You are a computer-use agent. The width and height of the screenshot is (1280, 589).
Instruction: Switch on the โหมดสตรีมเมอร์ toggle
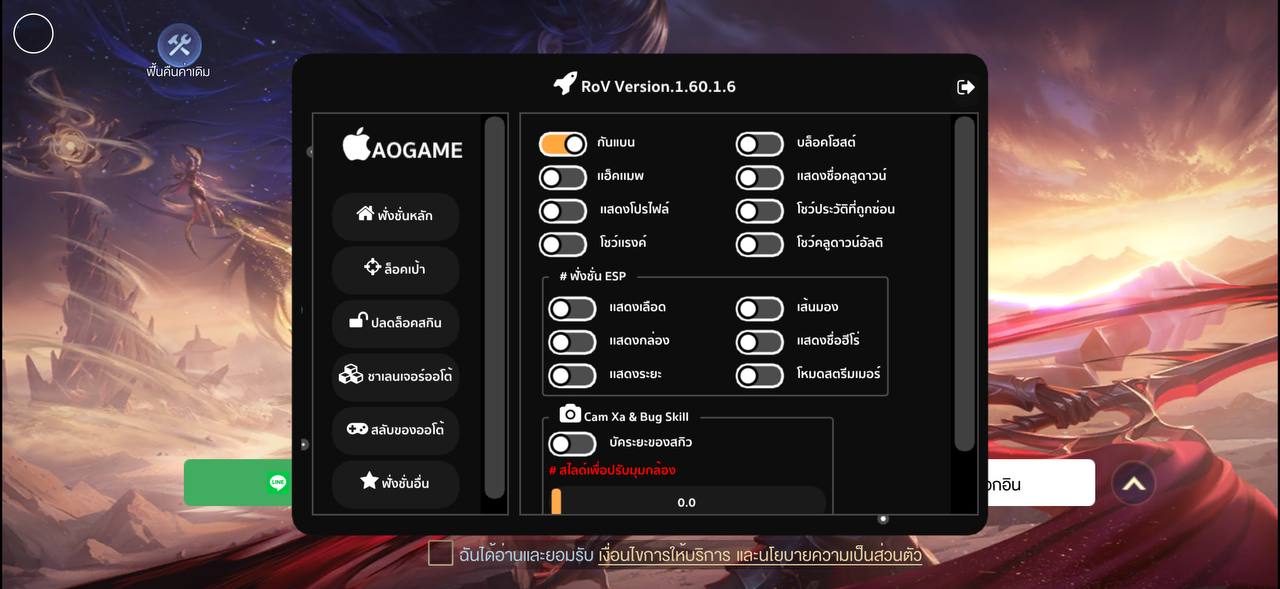(x=760, y=376)
